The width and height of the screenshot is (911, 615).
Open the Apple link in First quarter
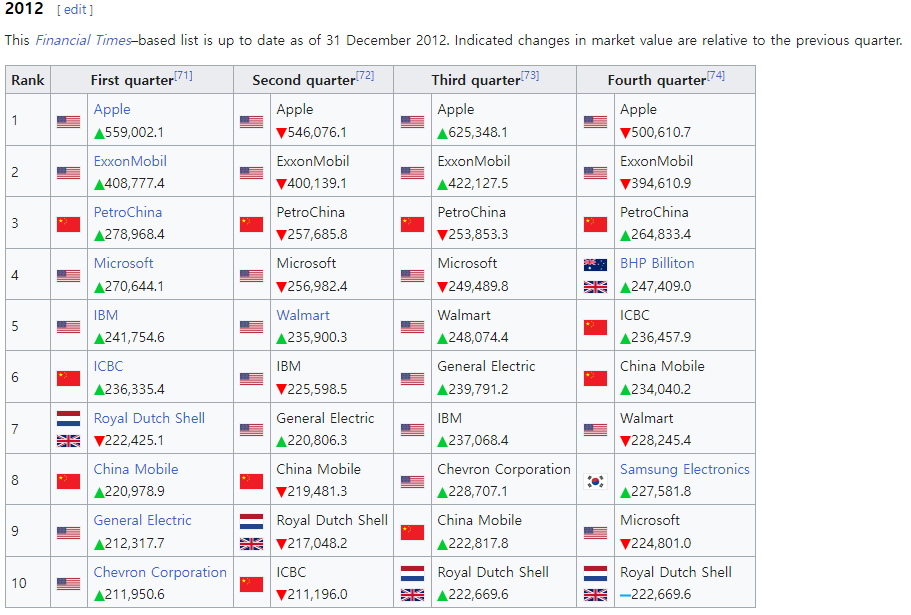(x=112, y=109)
